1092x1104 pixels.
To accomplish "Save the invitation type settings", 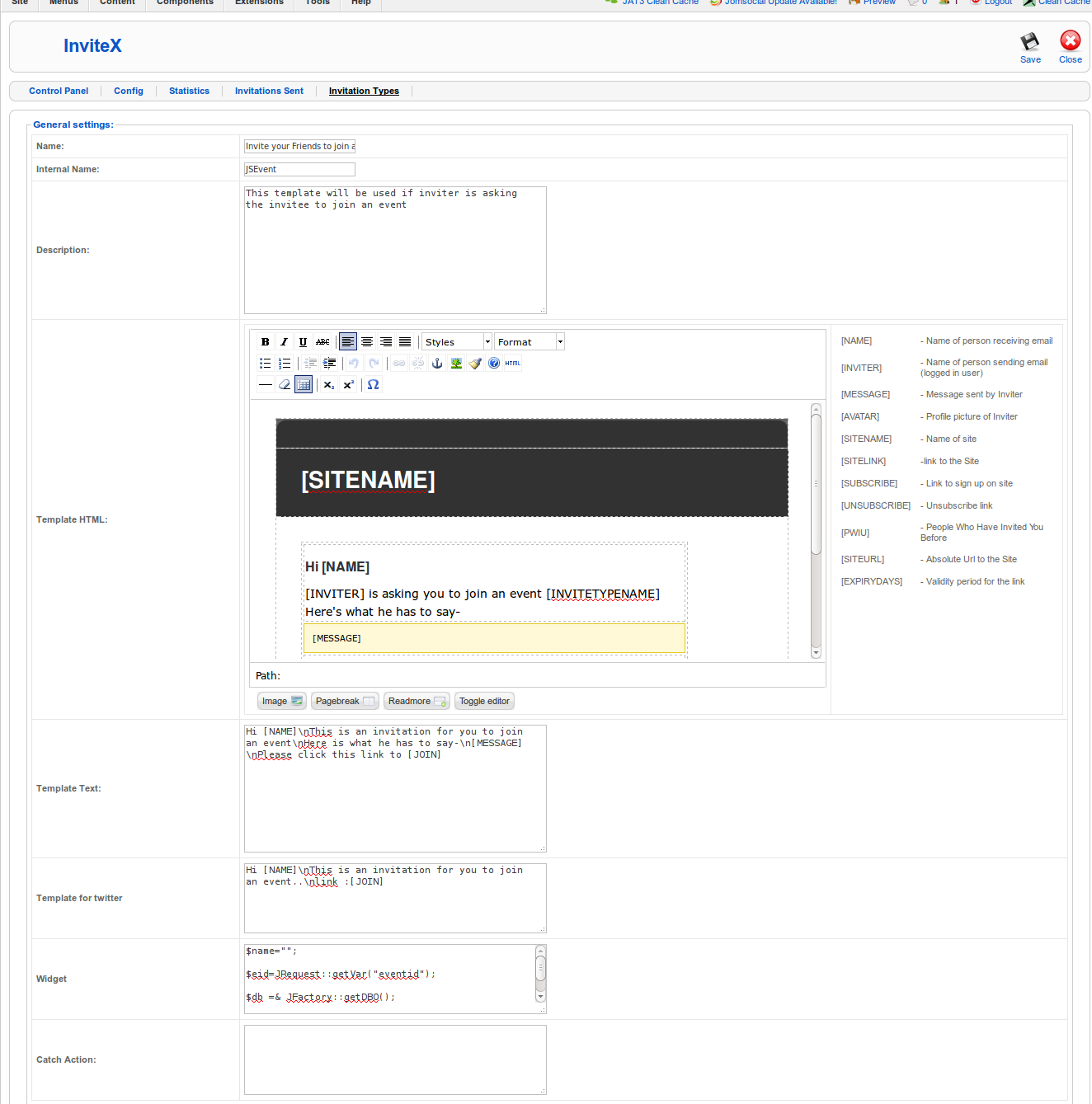I will click(1030, 47).
